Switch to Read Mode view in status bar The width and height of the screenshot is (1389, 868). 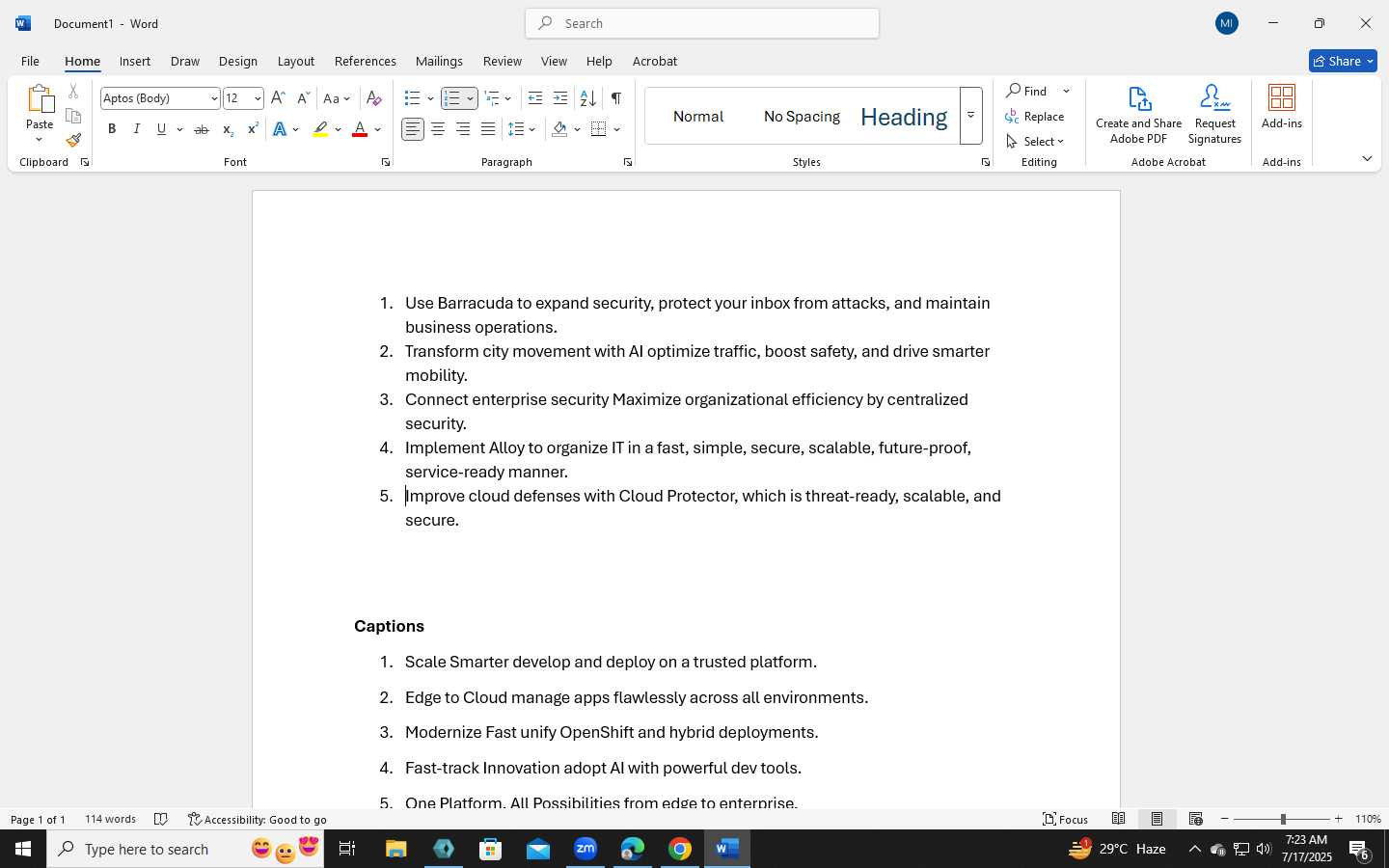(1119, 819)
